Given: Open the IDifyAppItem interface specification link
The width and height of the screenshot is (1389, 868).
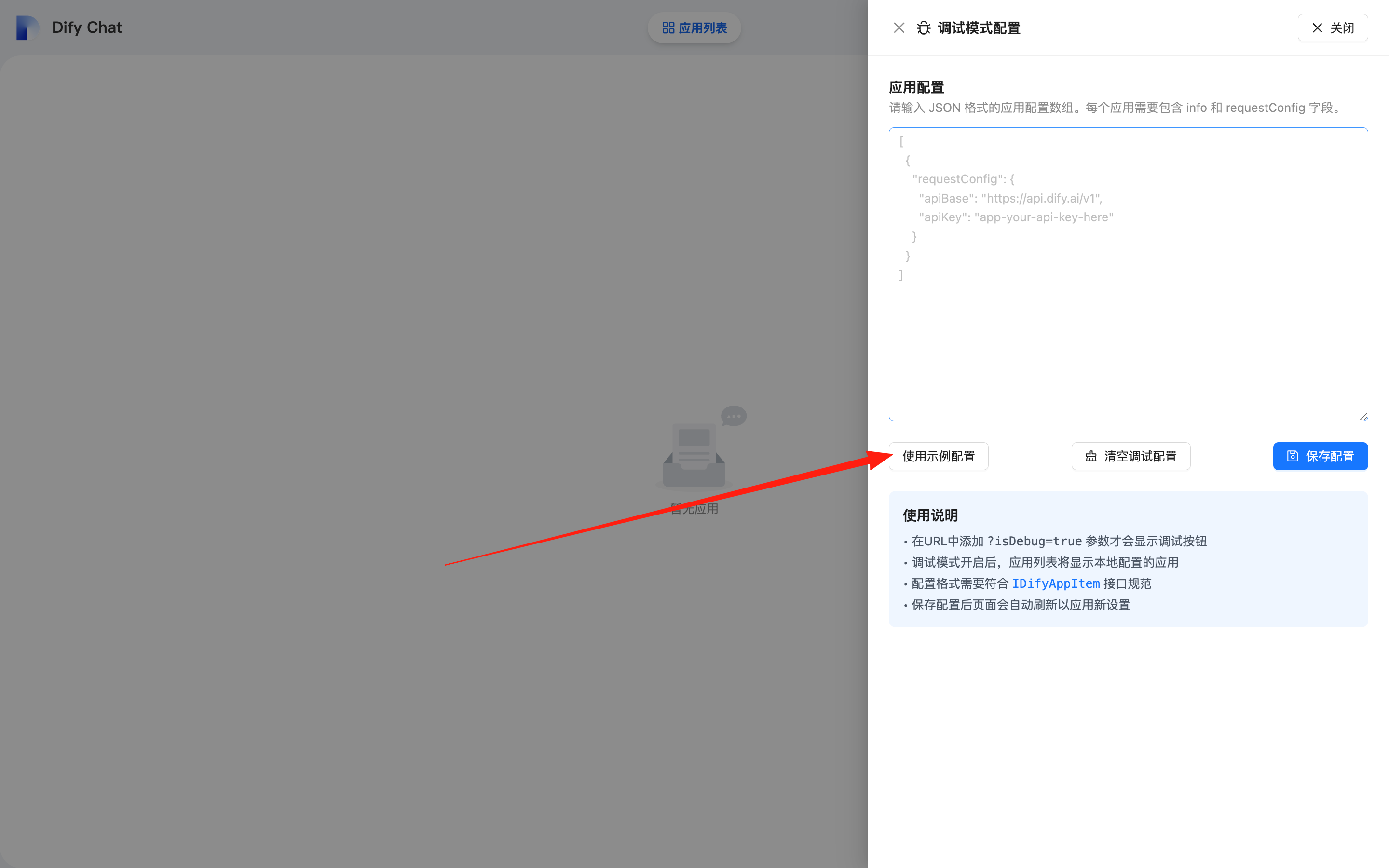Looking at the screenshot, I should click(x=1056, y=583).
